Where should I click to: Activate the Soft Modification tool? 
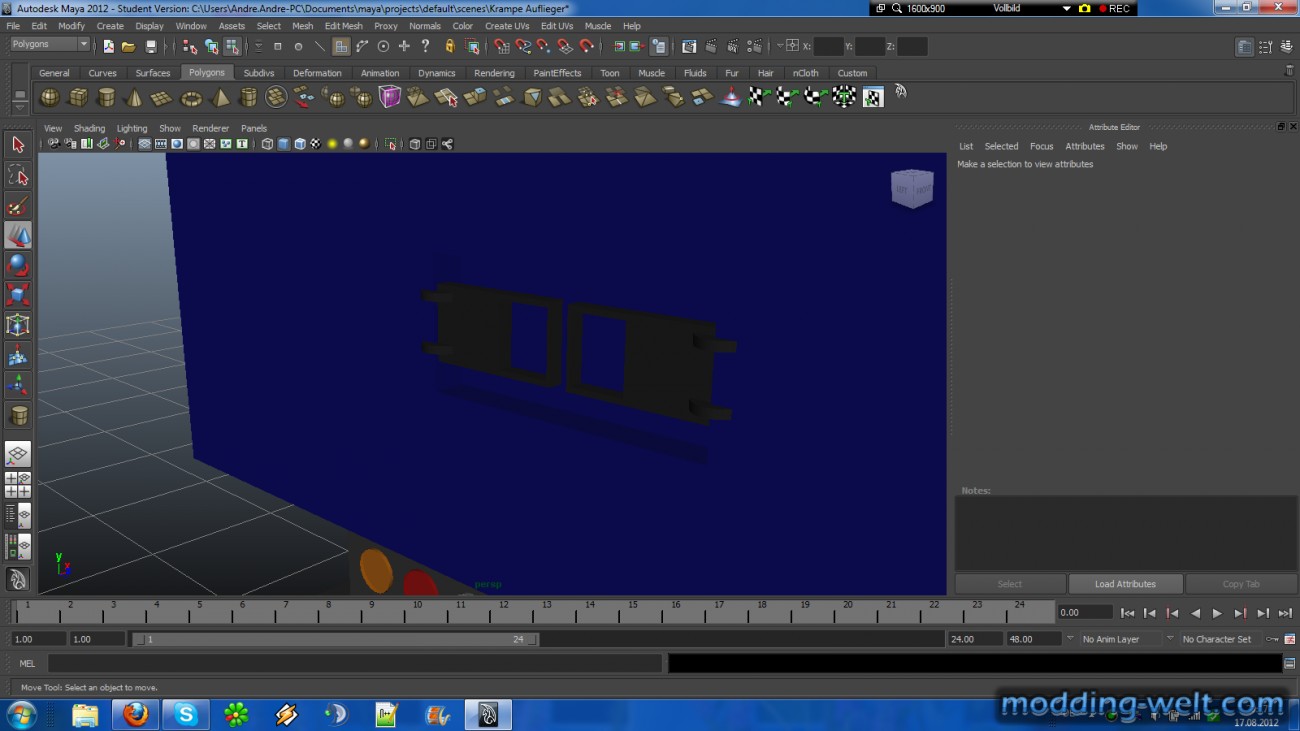pyautogui.click(x=17, y=354)
